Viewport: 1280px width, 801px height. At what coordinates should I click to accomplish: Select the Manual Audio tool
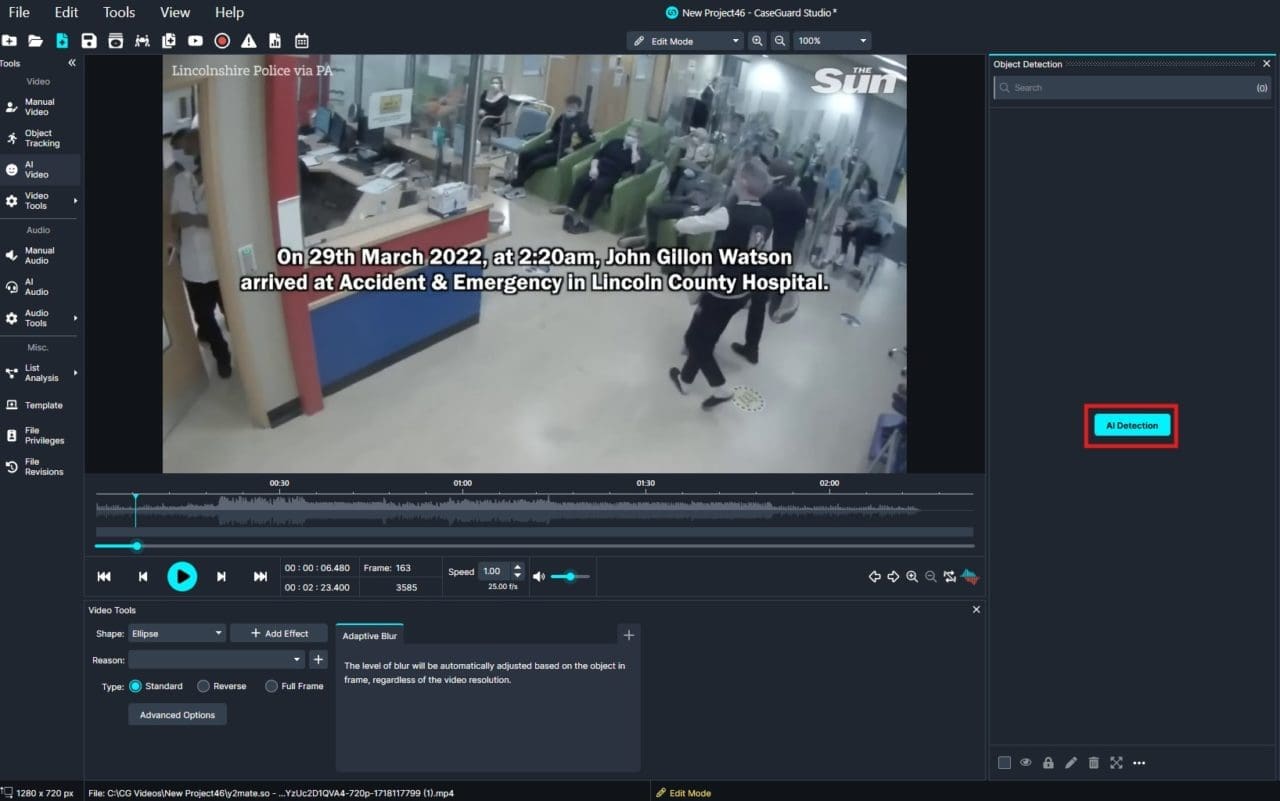point(40,255)
